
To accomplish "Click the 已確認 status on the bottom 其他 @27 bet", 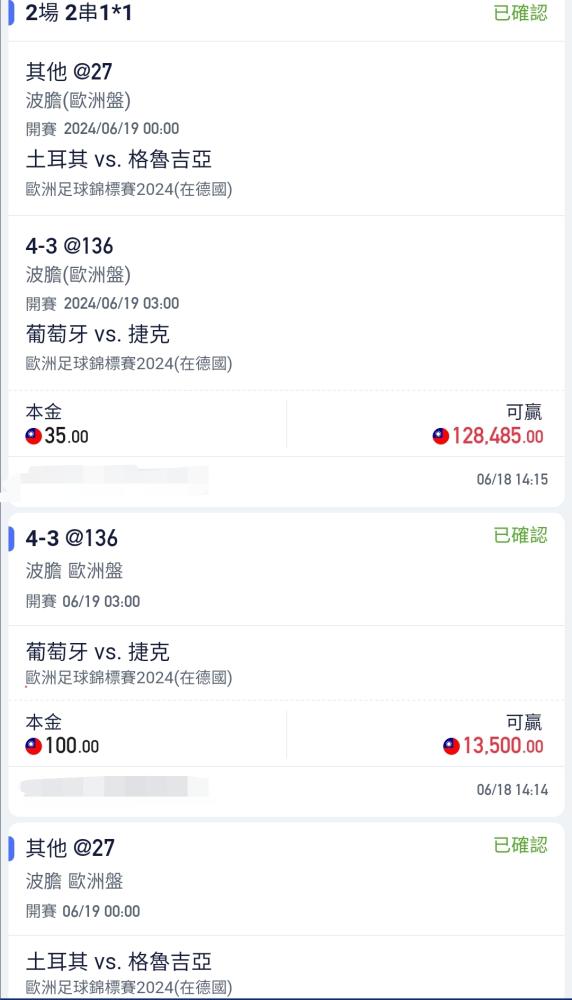I will [x=520, y=845].
